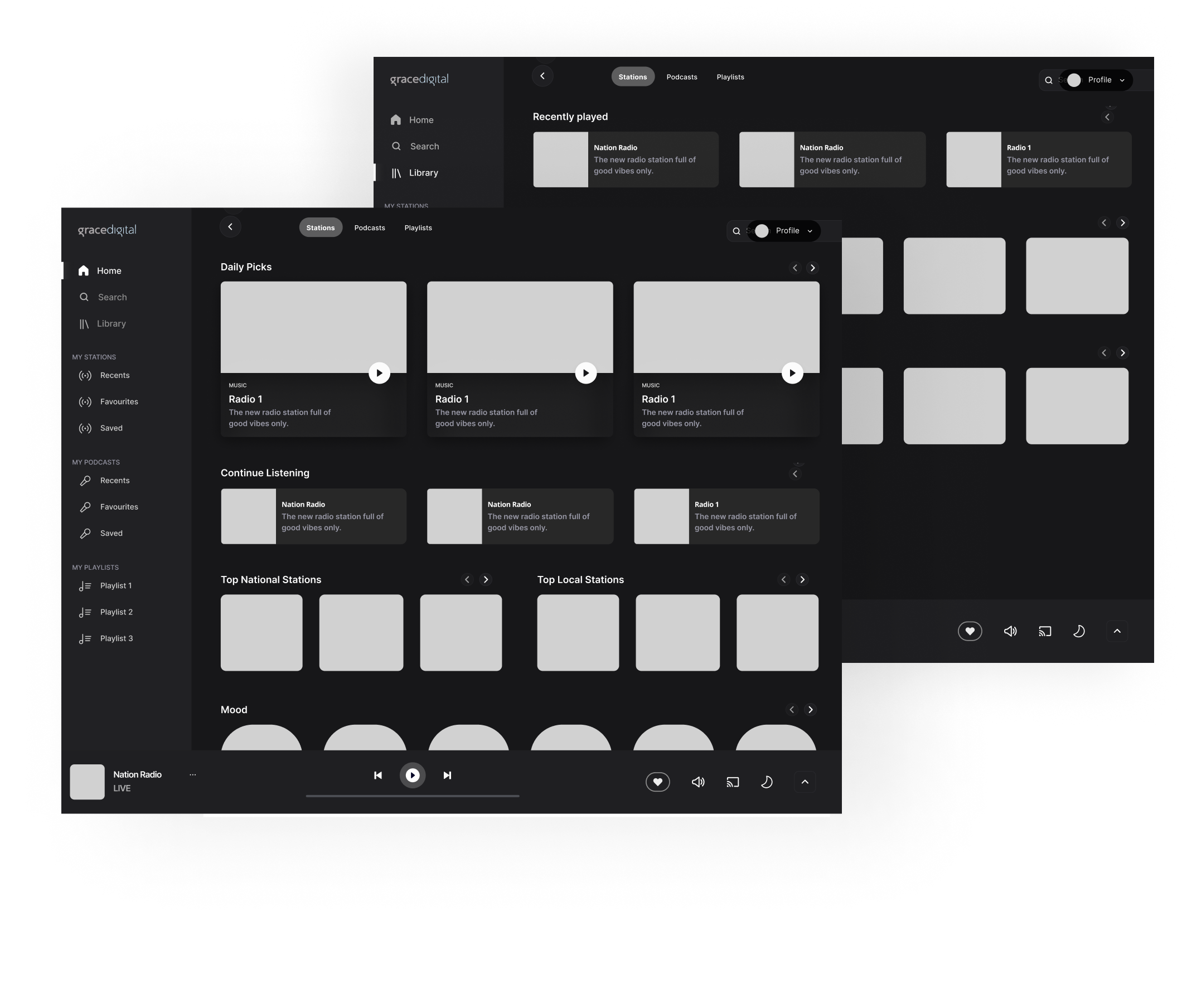Skip to the next track
Screen dimensions: 1182x1008
[x=447, y=776]
